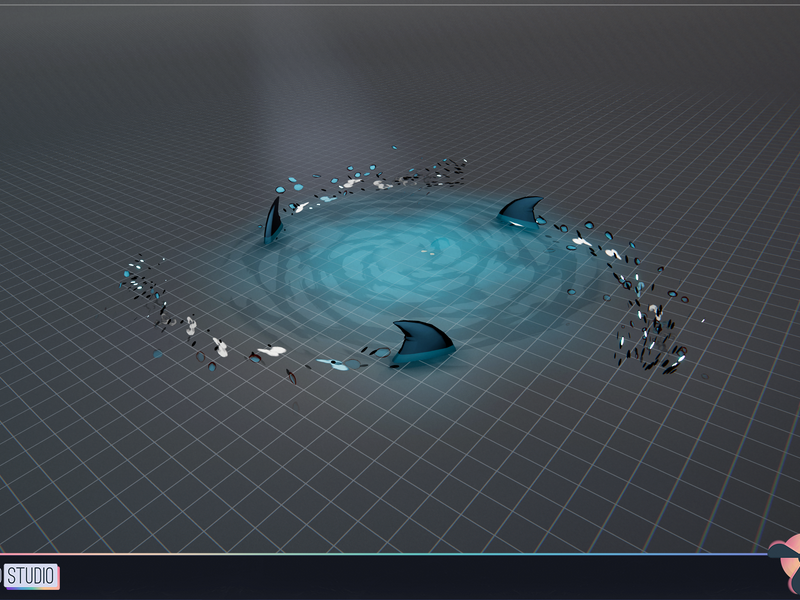Click the rainbow gradient line above bottom bar

point(383,554)
